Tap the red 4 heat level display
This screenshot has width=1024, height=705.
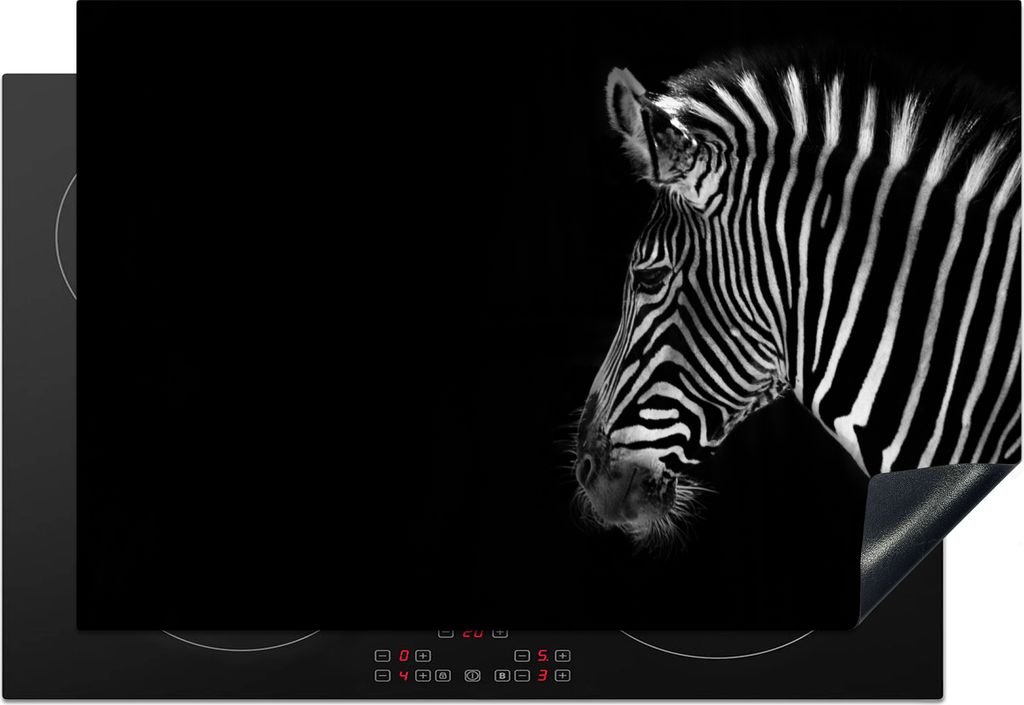403,676
